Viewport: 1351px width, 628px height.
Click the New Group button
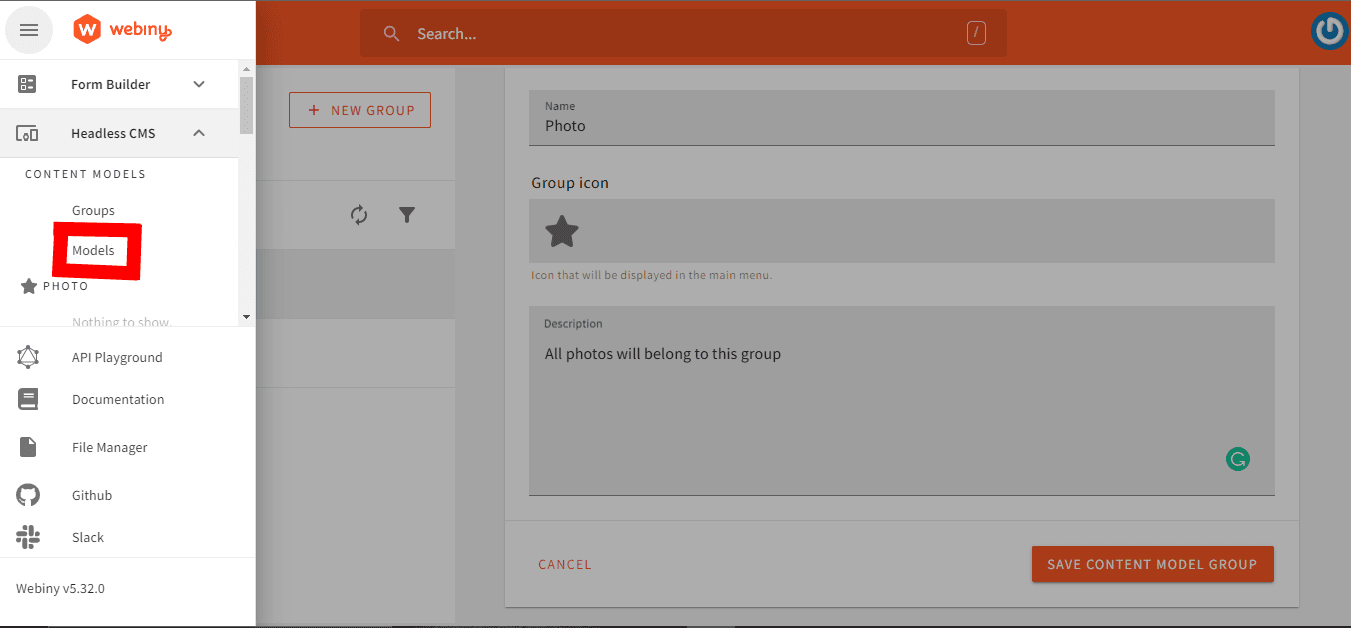coord(360,110)
